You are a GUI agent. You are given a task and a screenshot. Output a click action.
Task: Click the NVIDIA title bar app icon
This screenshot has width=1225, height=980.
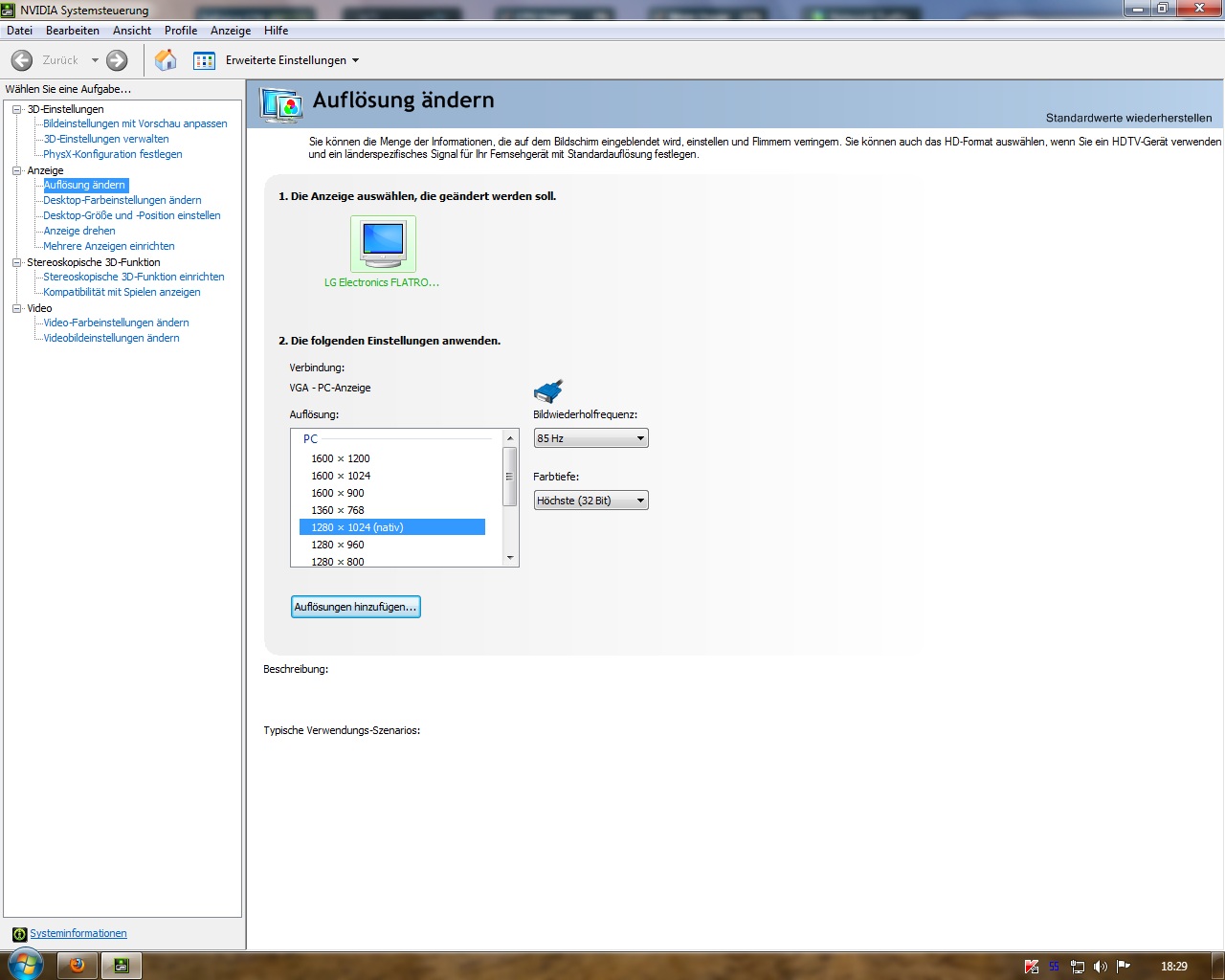9,10
